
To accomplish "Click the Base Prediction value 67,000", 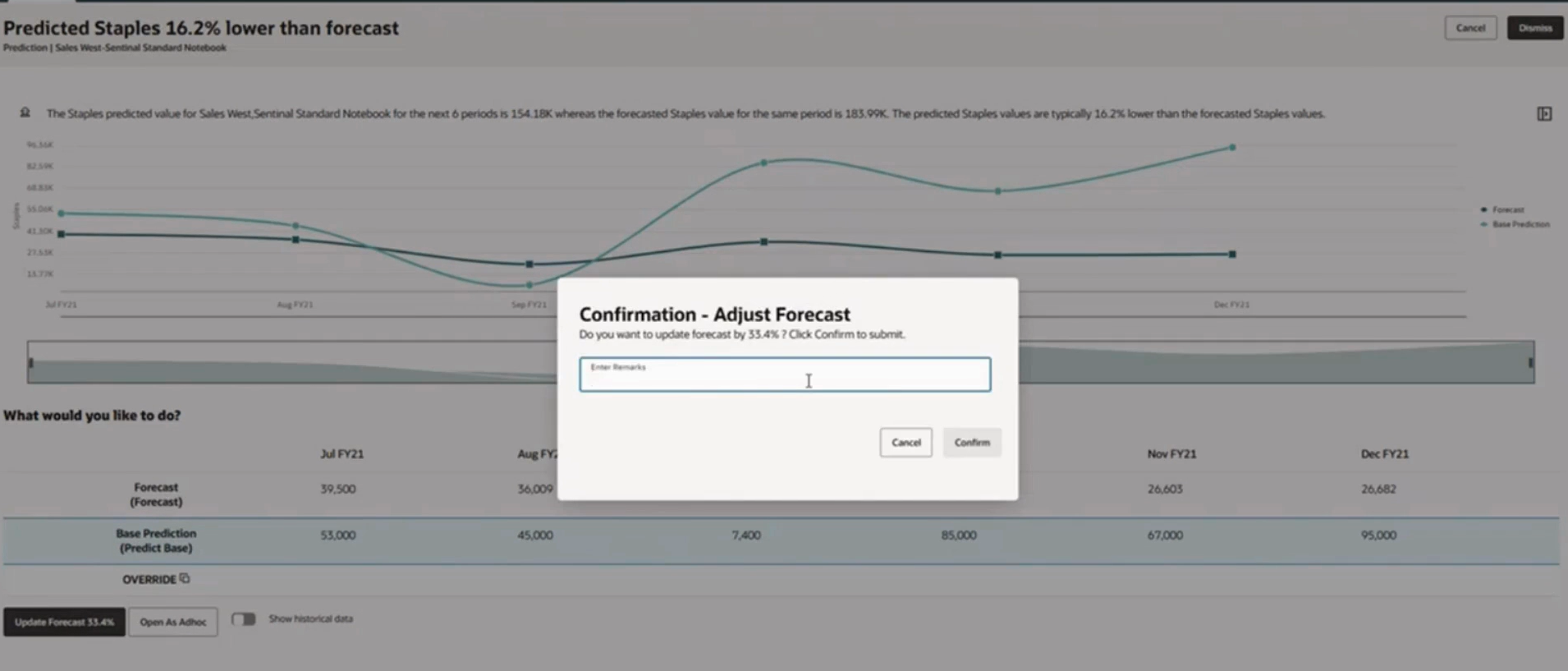I will tap(1165, 535).
